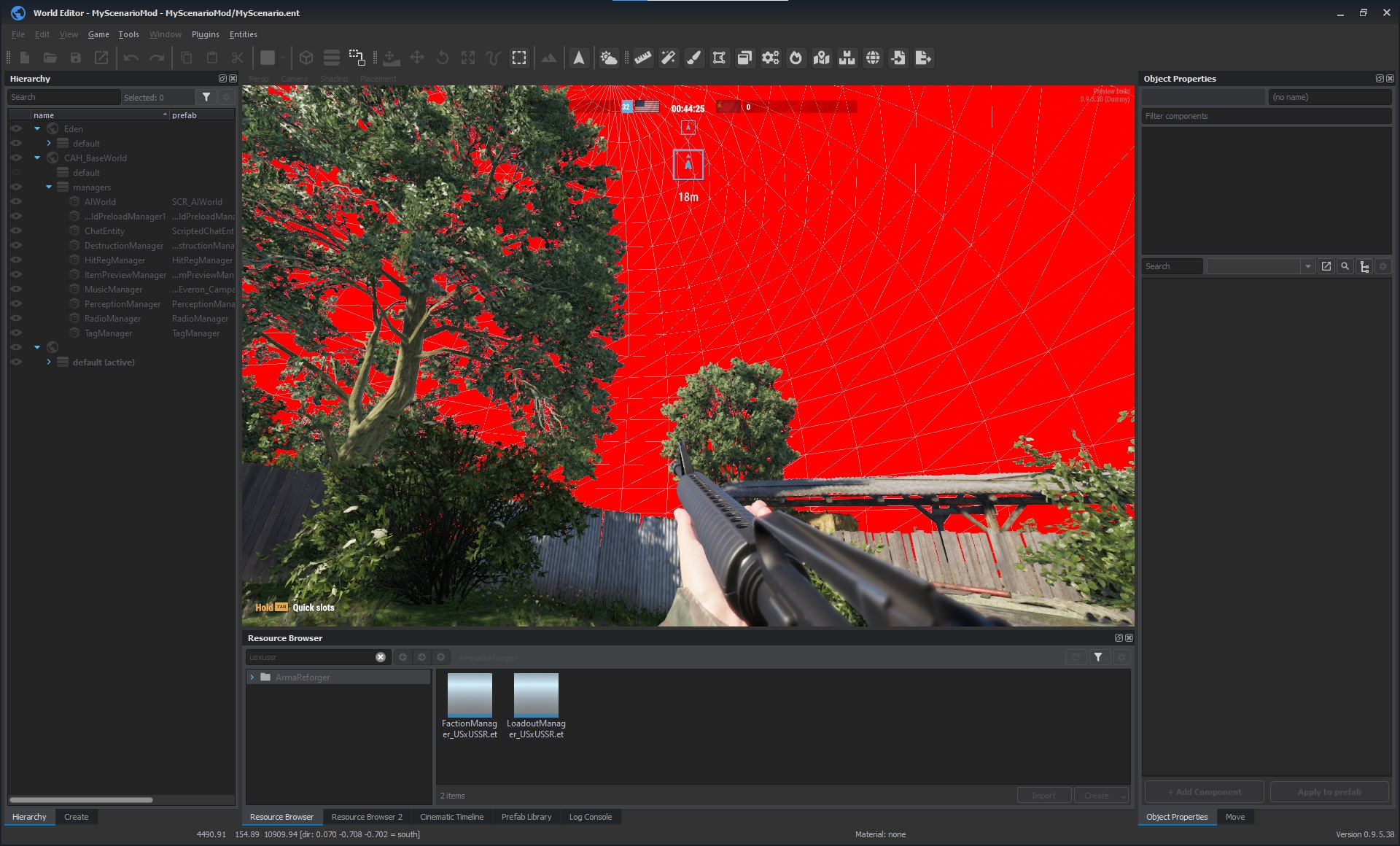Click the navigation arrow toolbar icon

click(x=578, y=58)
